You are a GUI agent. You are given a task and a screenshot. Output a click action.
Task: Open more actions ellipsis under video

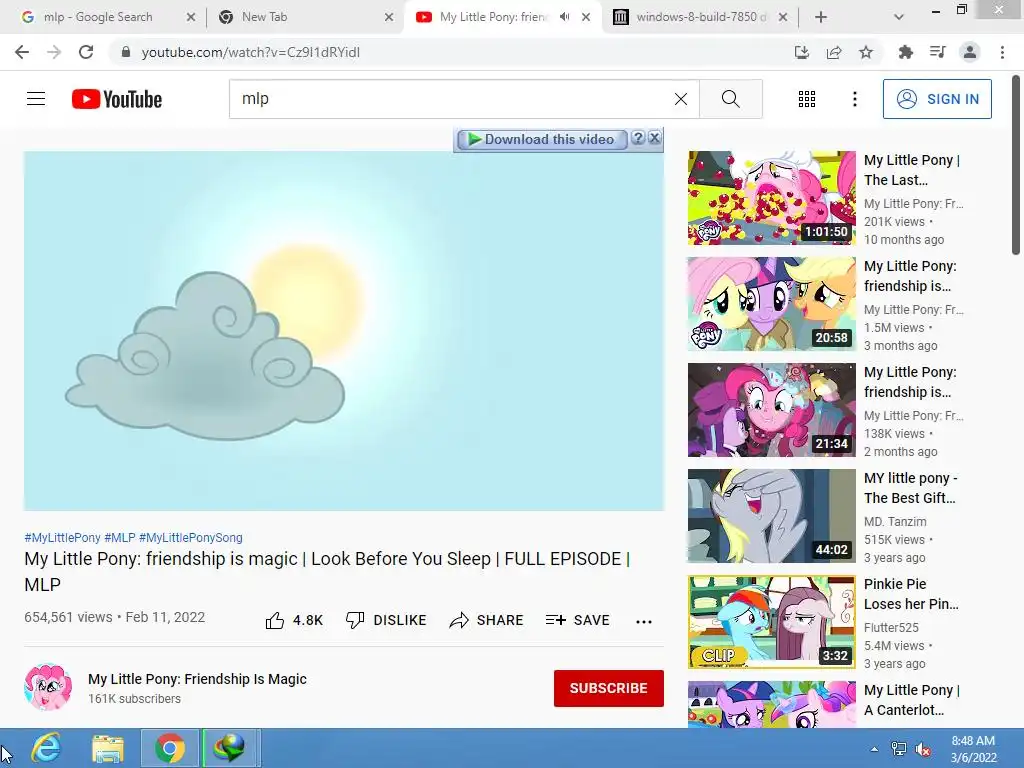[x=644, y=621]
